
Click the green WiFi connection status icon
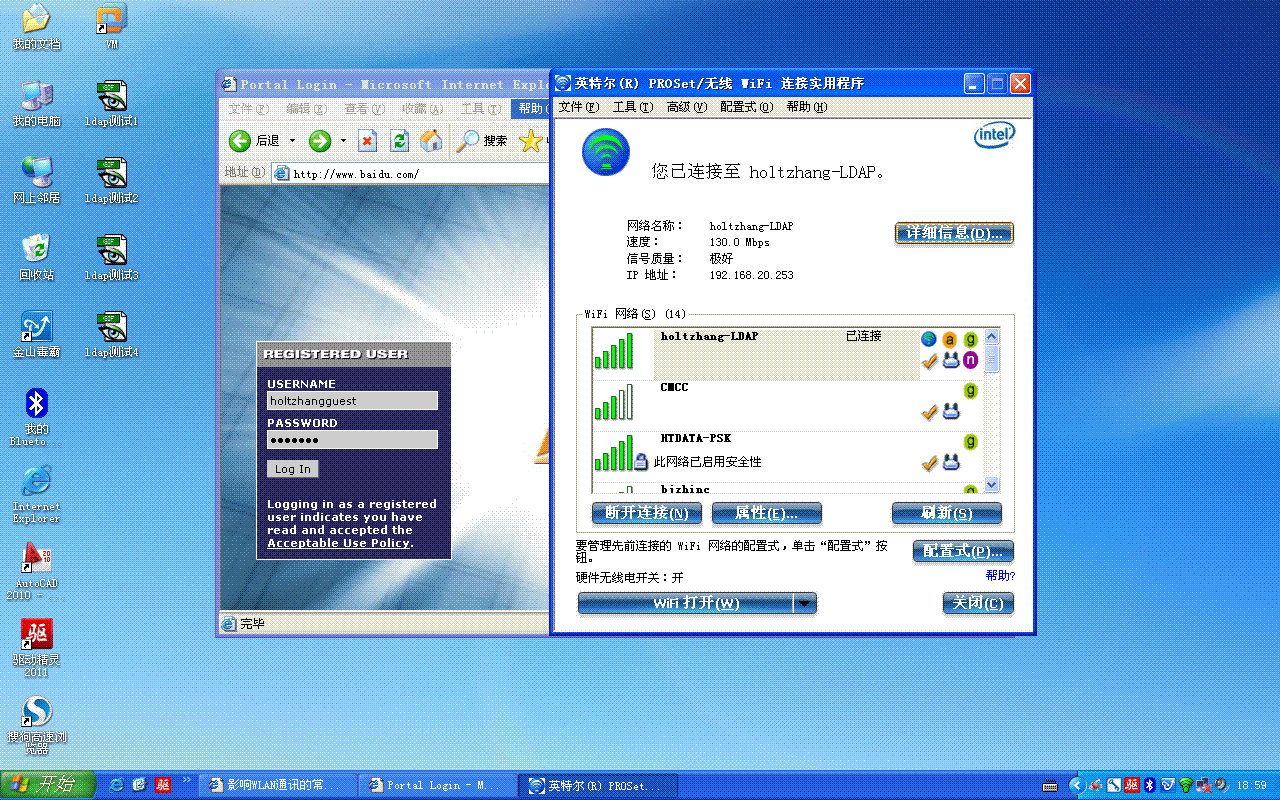[x=606, y=153]
